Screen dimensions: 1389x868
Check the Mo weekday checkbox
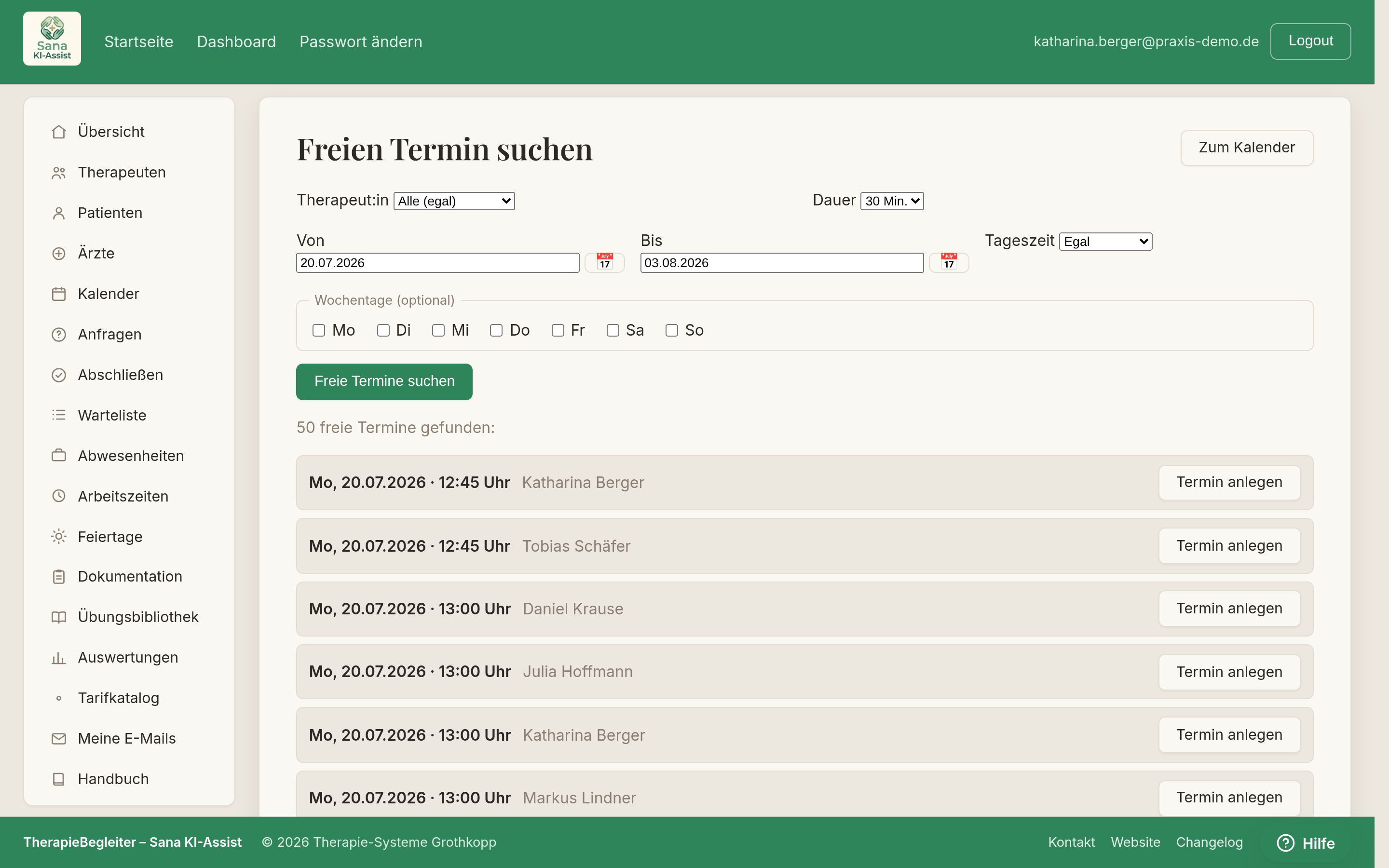[318, 330]
